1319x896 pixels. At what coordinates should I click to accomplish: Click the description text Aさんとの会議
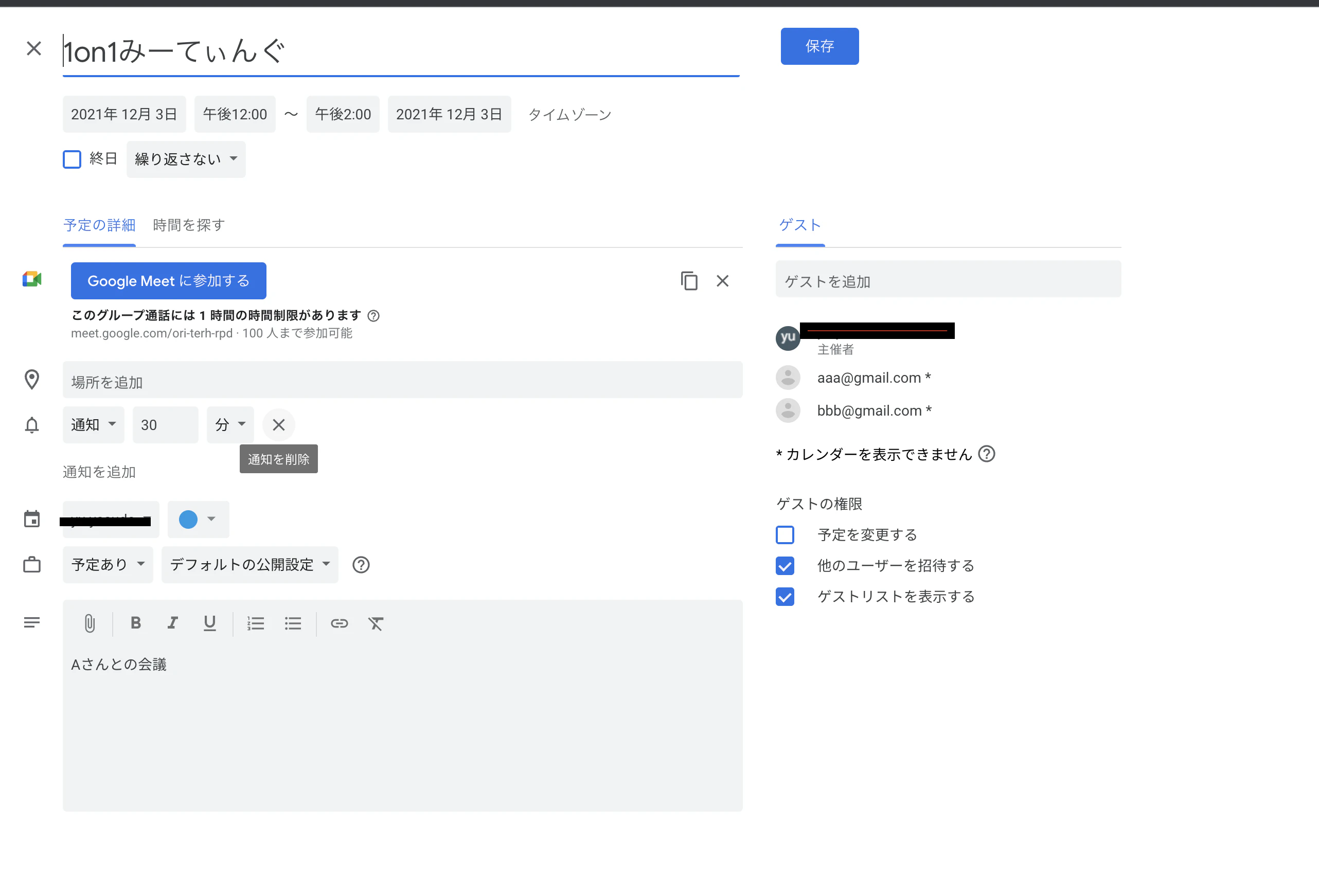point(119,664)
